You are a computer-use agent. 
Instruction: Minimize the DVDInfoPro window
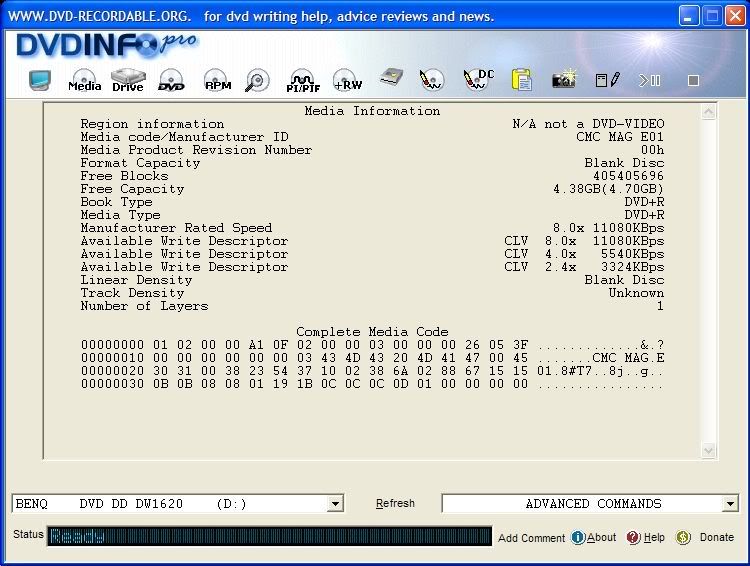click(689, 16)
